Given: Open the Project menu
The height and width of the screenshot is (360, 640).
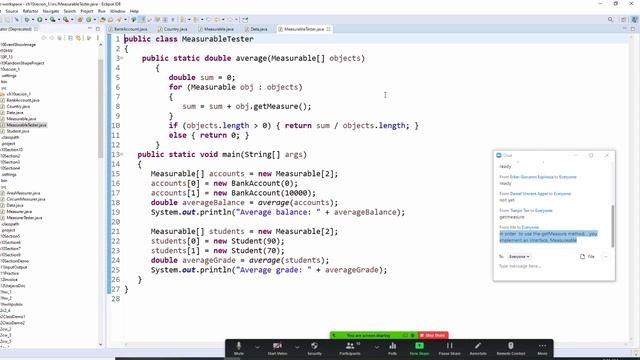Looking at the screenshot, I should (x=87, y=11).
